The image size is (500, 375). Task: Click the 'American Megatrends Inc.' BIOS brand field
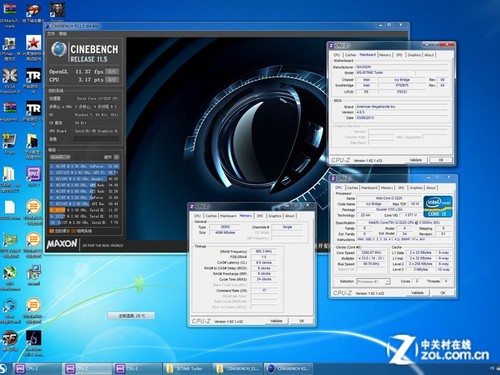click(402, 107)
